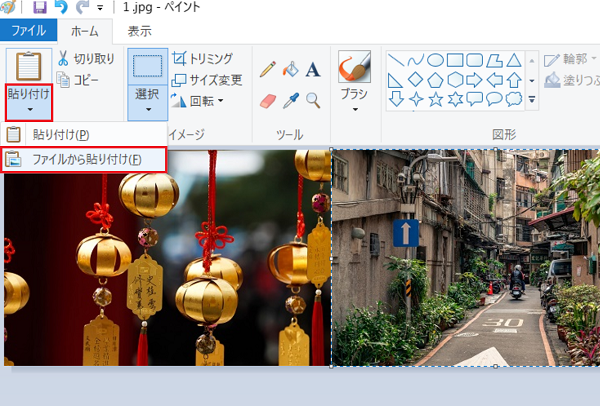Select the Eraser tool

click(267, 101)
